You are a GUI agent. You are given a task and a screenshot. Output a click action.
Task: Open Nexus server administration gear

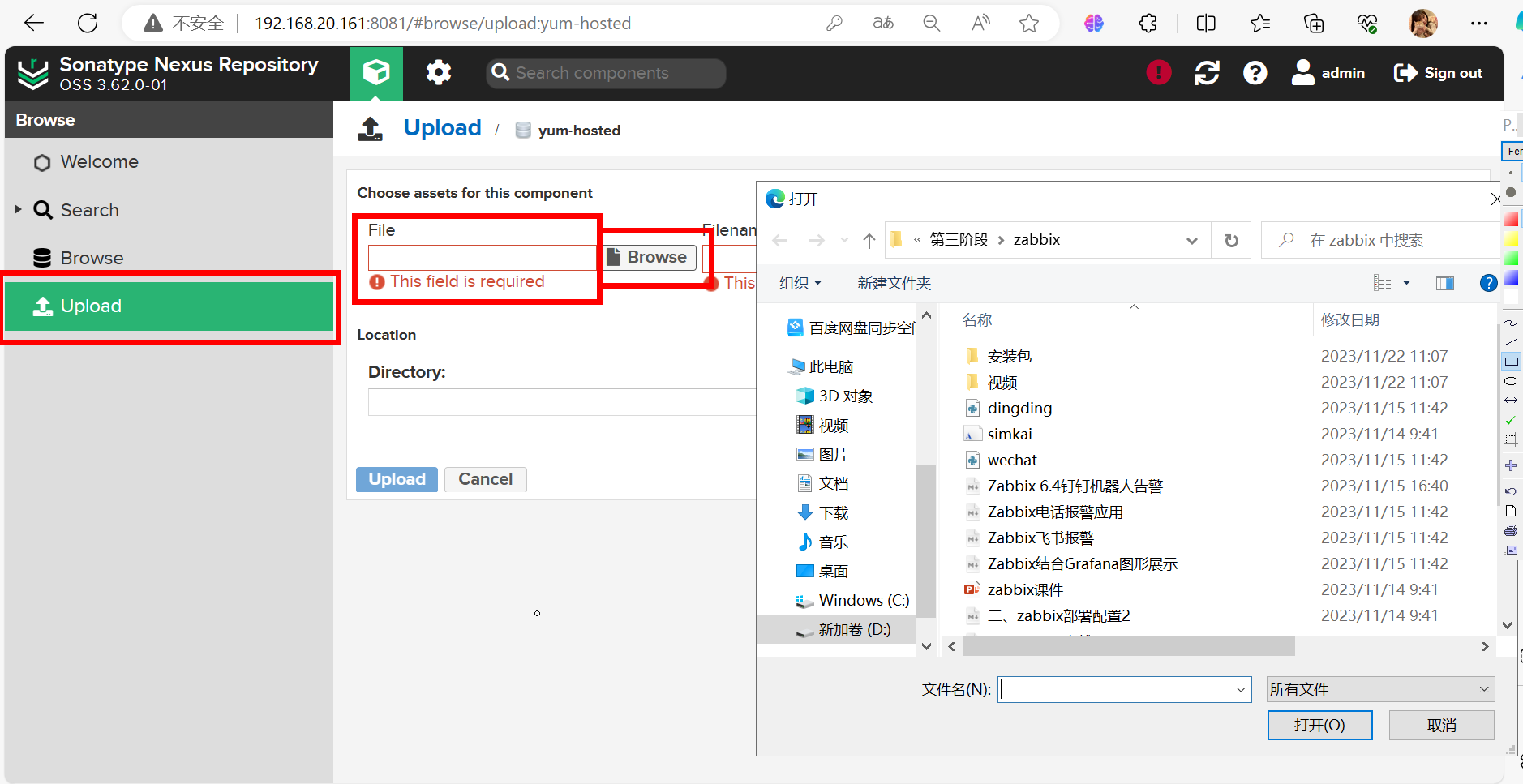(x=439, y=73)
